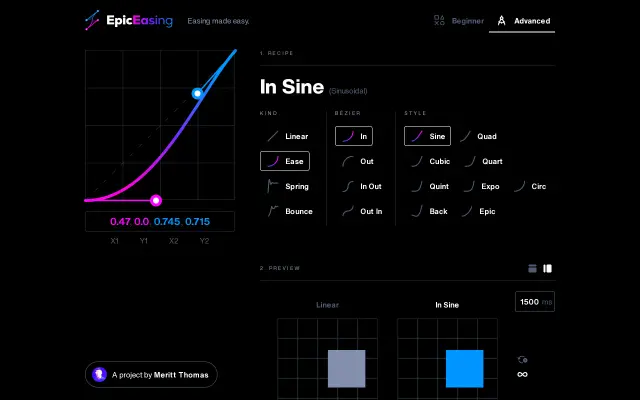This screenshot has height=400, width=640.
Task: Click the Out curve icon
Action: (x=348, y=161)
